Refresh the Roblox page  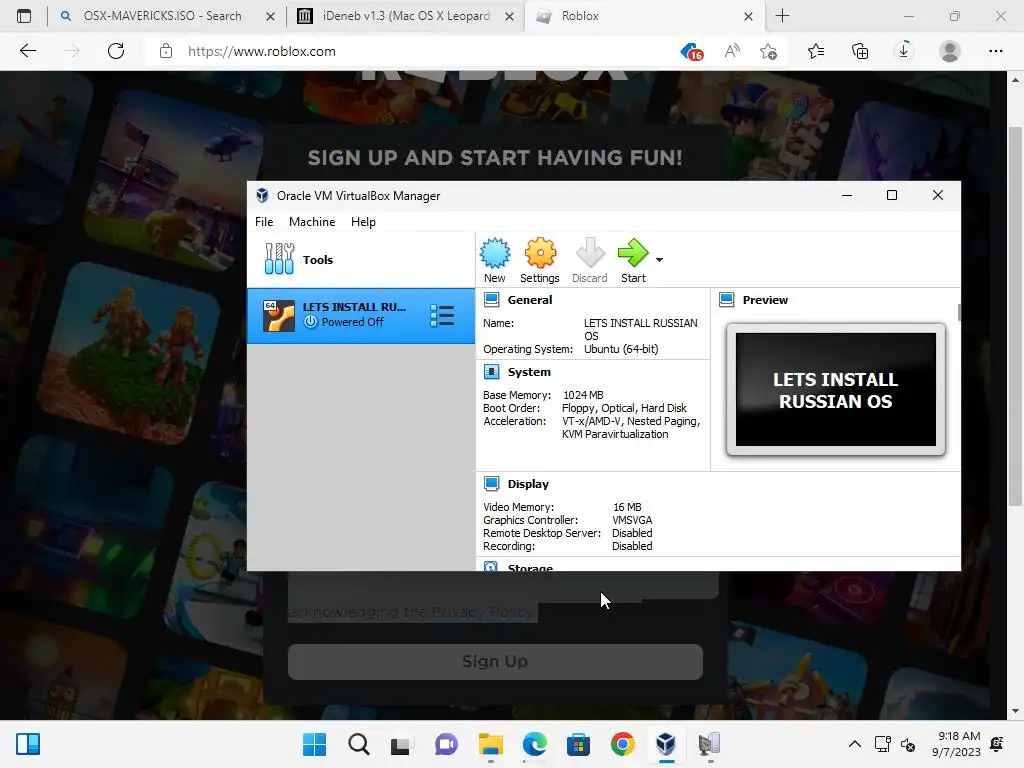116,51
